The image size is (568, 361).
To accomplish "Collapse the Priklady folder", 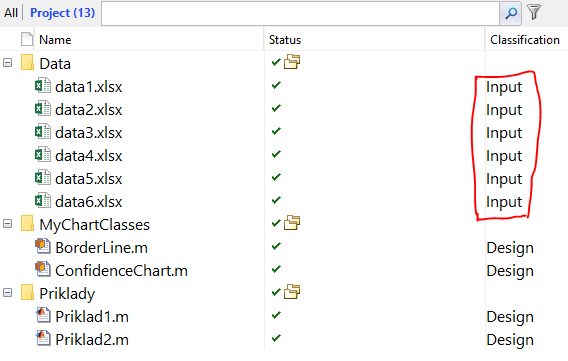I will (x=7, y=293).
